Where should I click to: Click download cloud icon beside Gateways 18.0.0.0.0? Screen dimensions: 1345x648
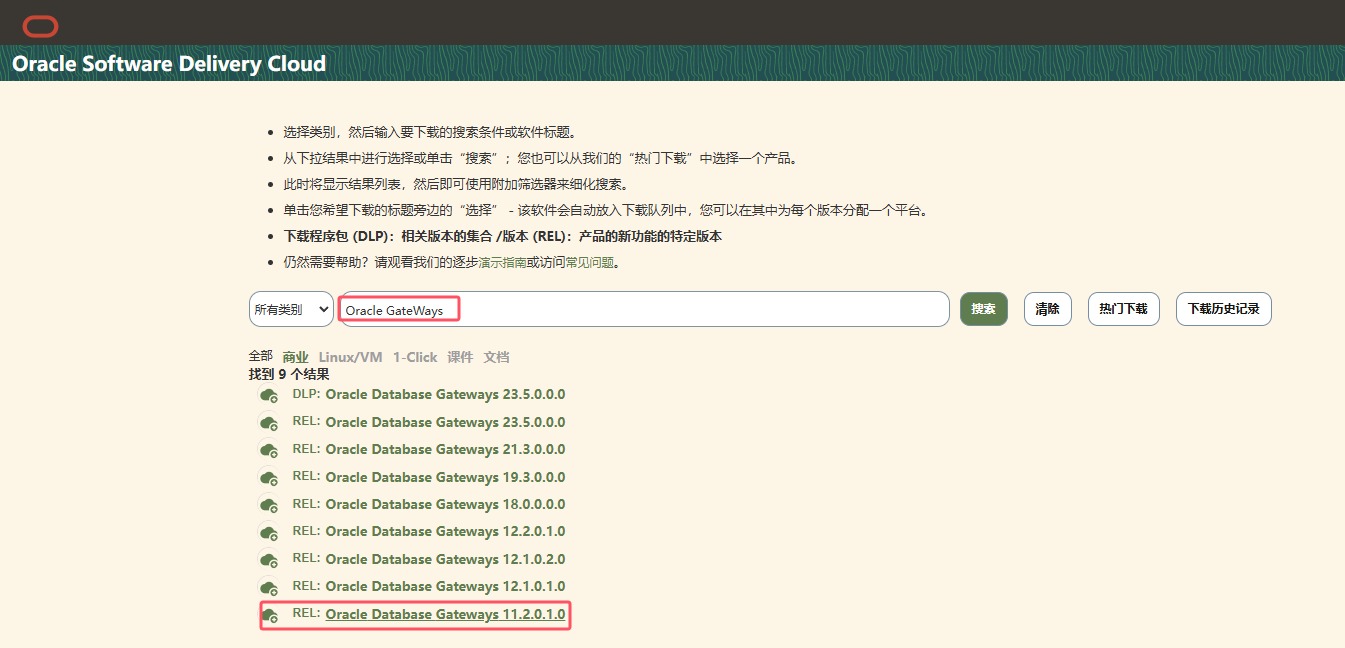tap(269, 505)
